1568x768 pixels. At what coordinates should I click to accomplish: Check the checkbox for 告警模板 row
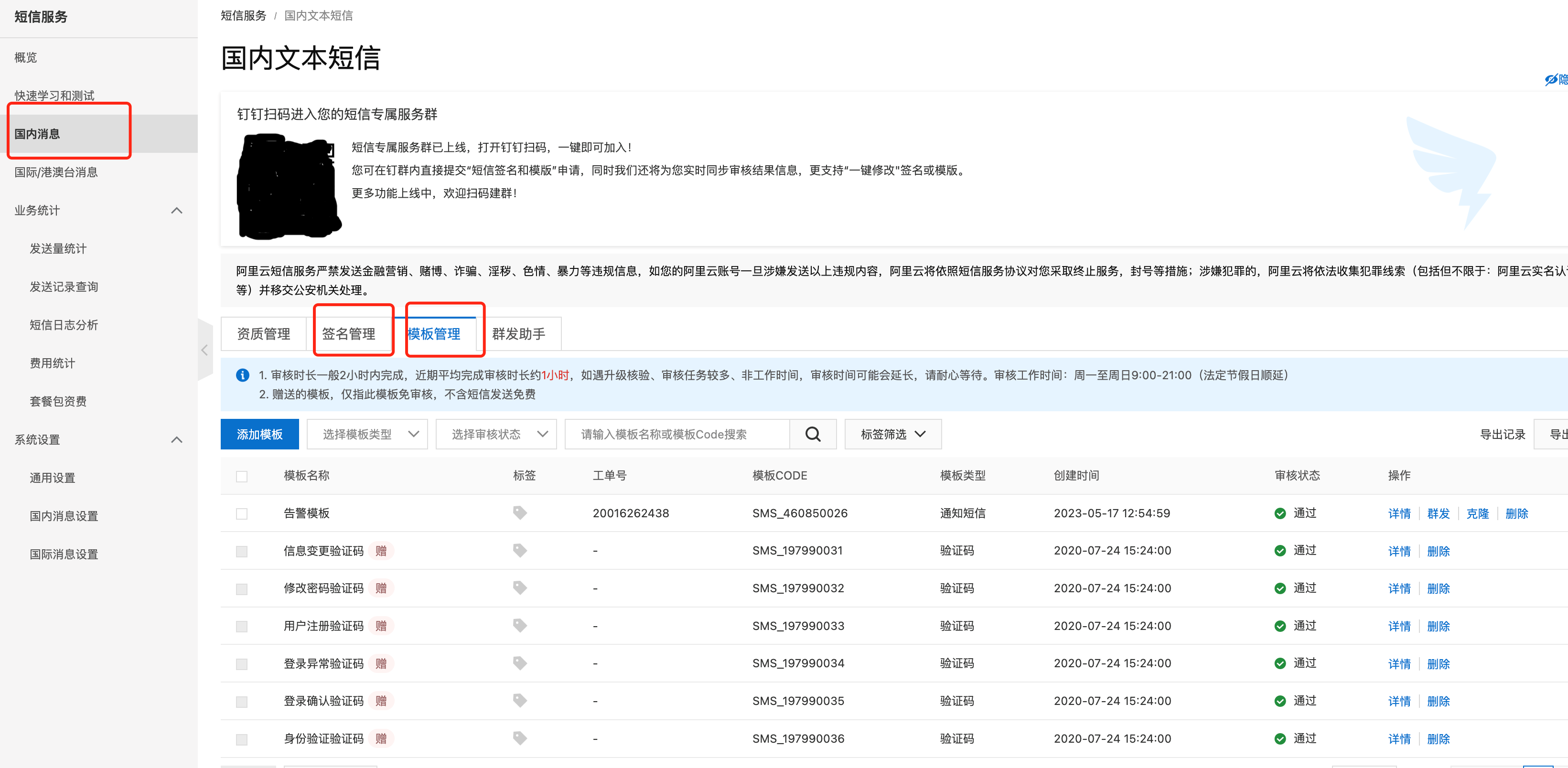[x=242, y=513]
